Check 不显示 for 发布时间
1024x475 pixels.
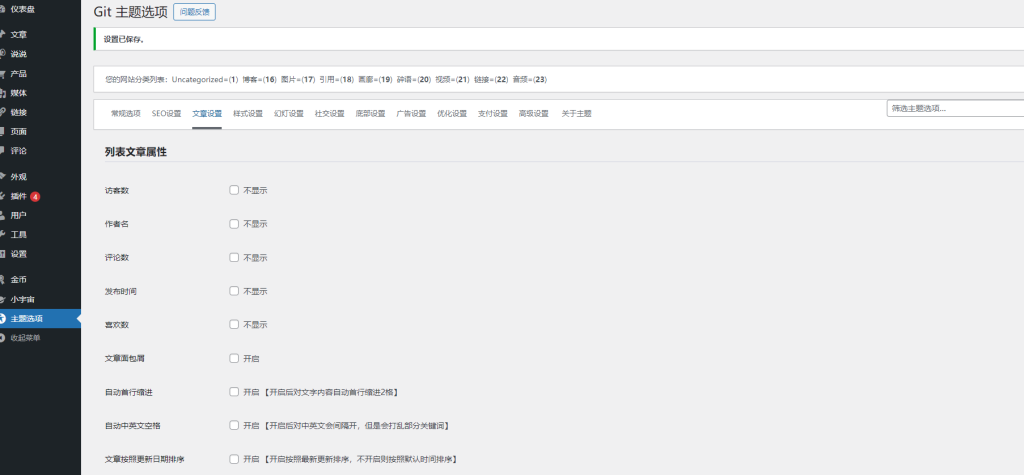pyautogui.click(x=234, y=291)
